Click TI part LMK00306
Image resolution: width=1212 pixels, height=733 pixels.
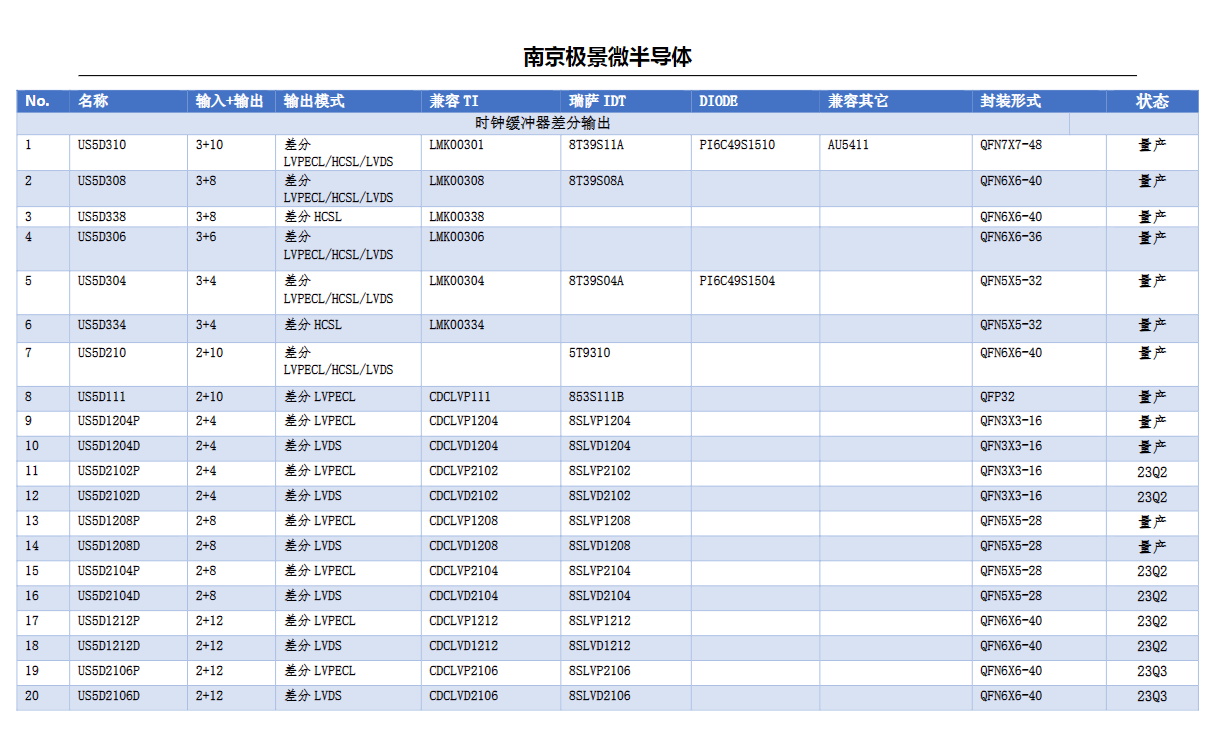click(457, 237)
